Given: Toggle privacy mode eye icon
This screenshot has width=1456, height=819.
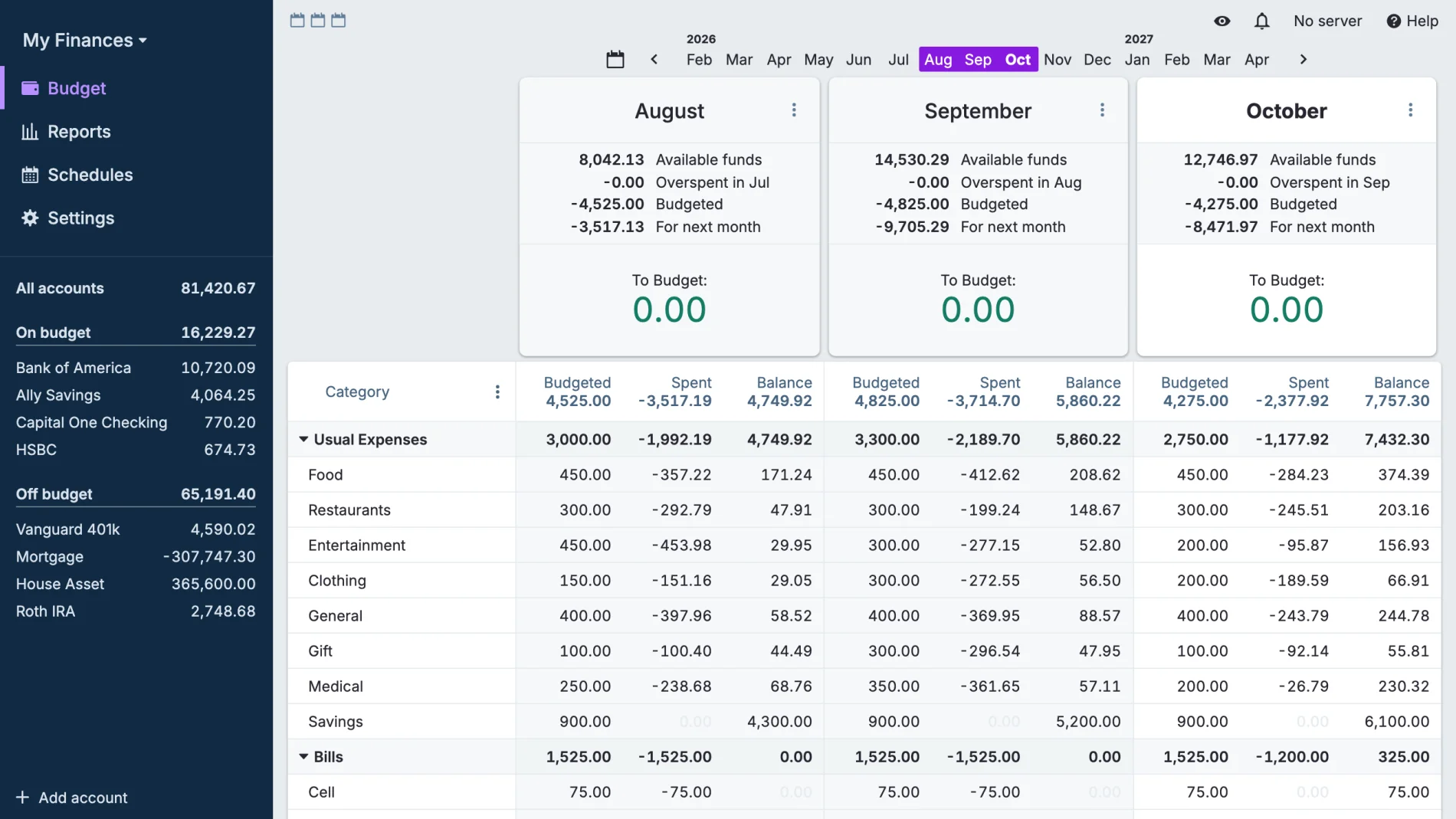Looking at the screenshot, I should pyautogui.click(x=1222, y=21).
